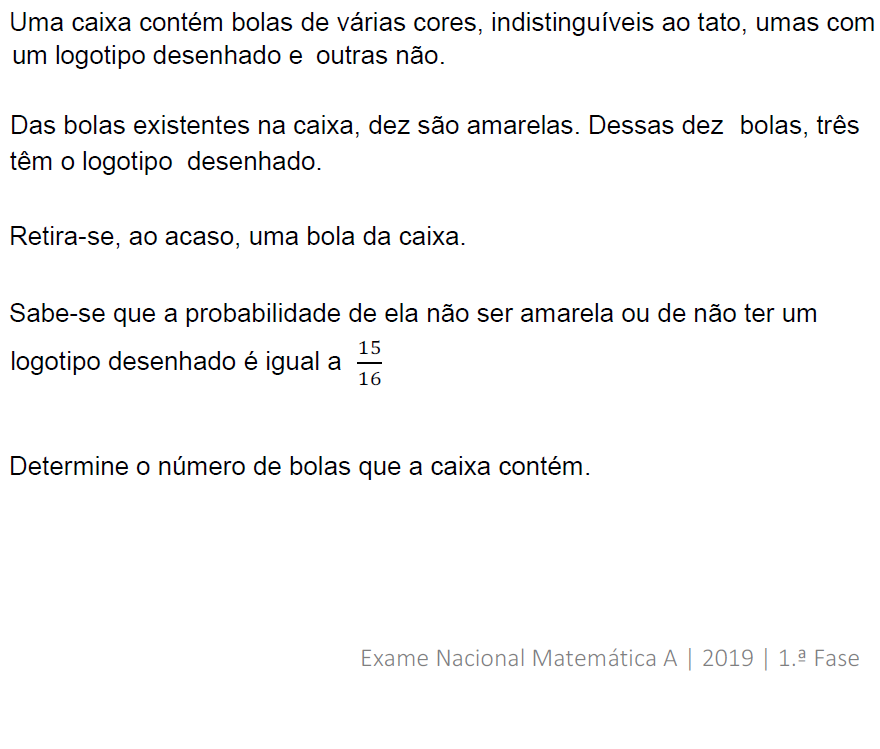The image size is (880, 749).
Task: Click the line Retira-se, ao acaso, uma bola
Action: click(237, 238)
